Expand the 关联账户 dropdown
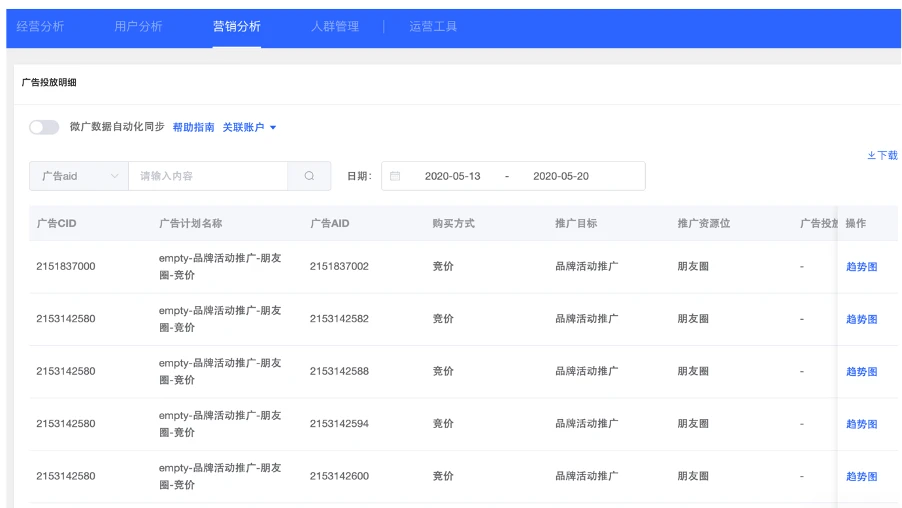902x508 pixels. pos(249,127)
